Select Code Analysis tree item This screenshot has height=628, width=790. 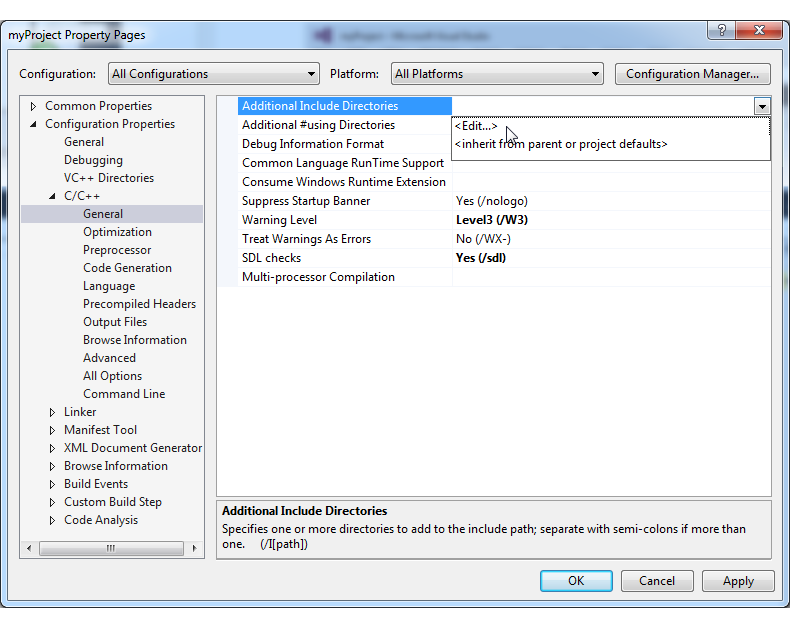101,520
